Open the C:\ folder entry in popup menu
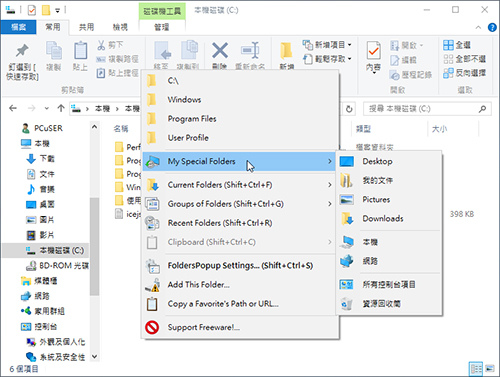The height and width of the screenshot is (377, 500). (x=240, y=80)
